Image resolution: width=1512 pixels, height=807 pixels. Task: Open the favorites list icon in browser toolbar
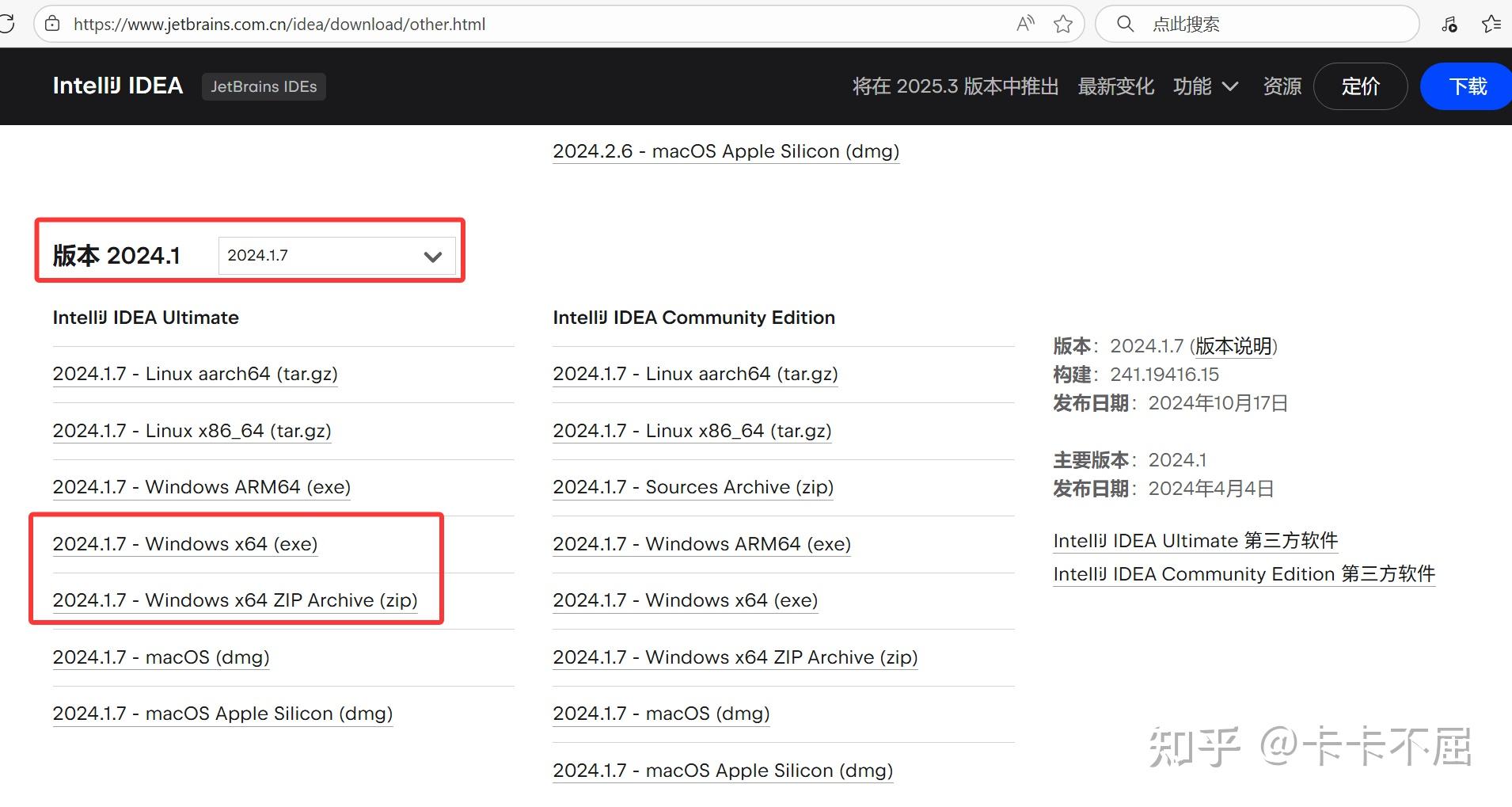tap(1491, 24)
